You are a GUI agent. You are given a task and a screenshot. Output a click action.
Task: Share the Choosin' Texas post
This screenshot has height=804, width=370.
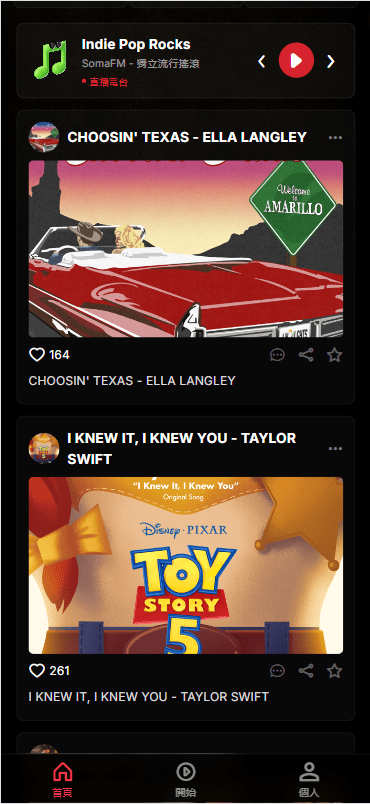pos(306,355)
